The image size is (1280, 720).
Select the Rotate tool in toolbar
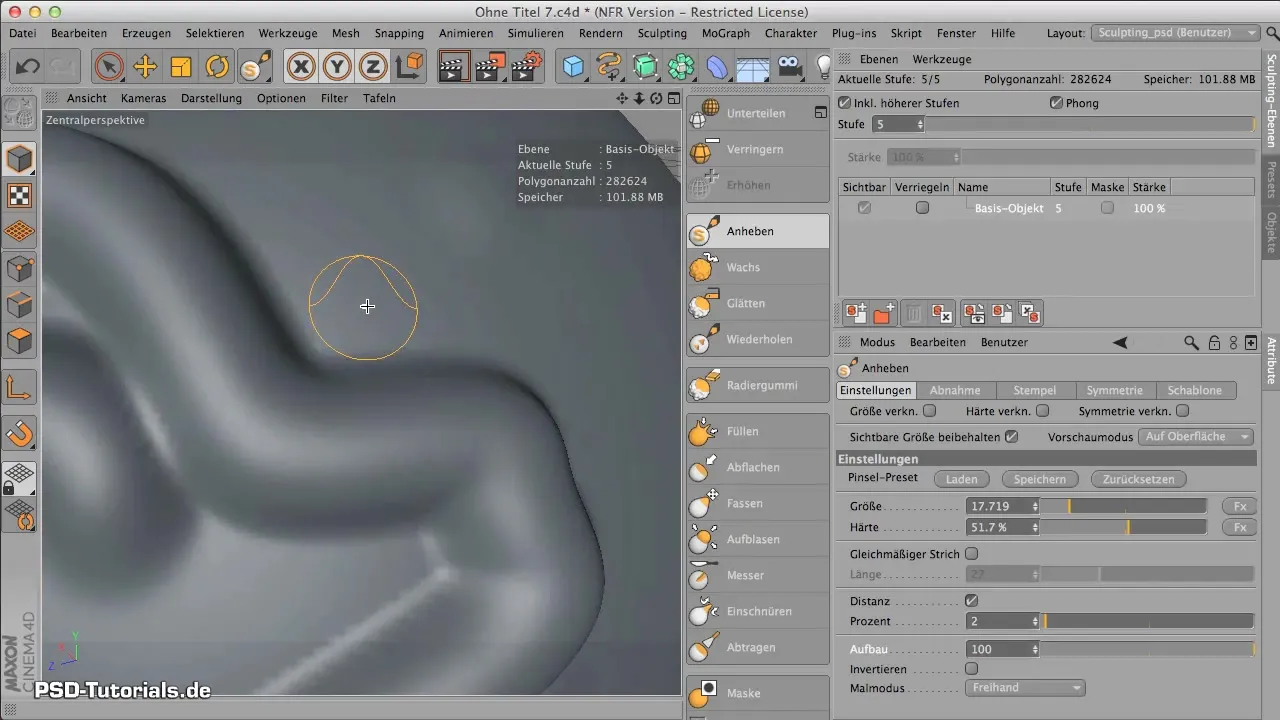pos(217,67)
